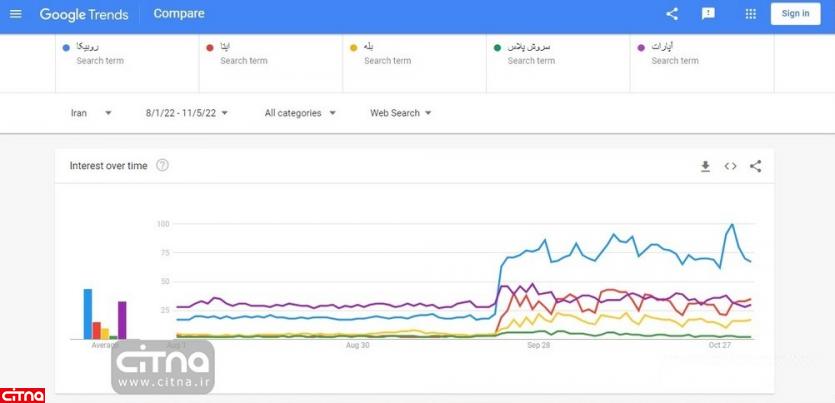The width and height of the screenshot is (835, 403).
Task: Get embed code for the chart
Action: tap(730, 166)
